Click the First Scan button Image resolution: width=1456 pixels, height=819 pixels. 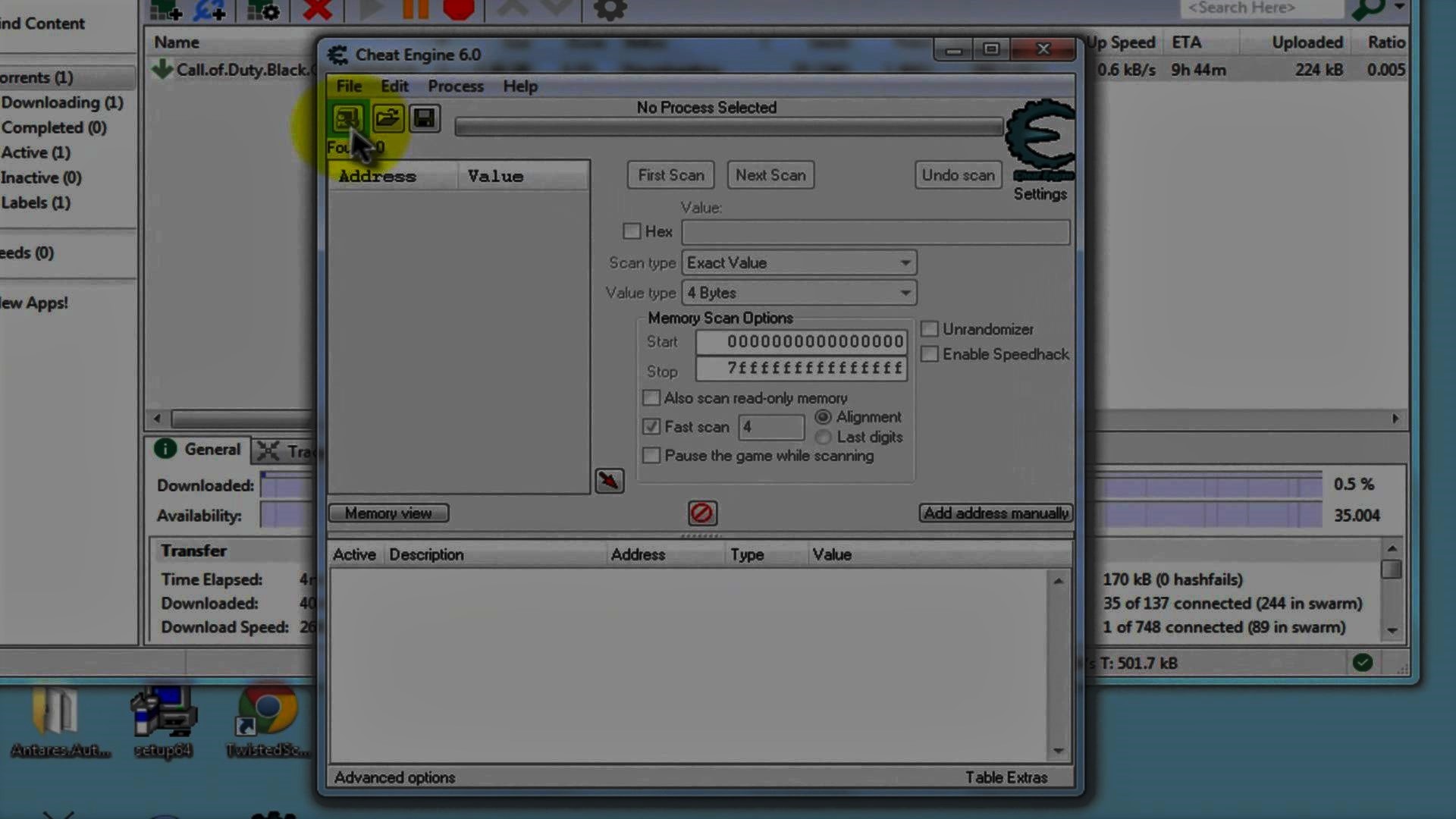(670, 175)
